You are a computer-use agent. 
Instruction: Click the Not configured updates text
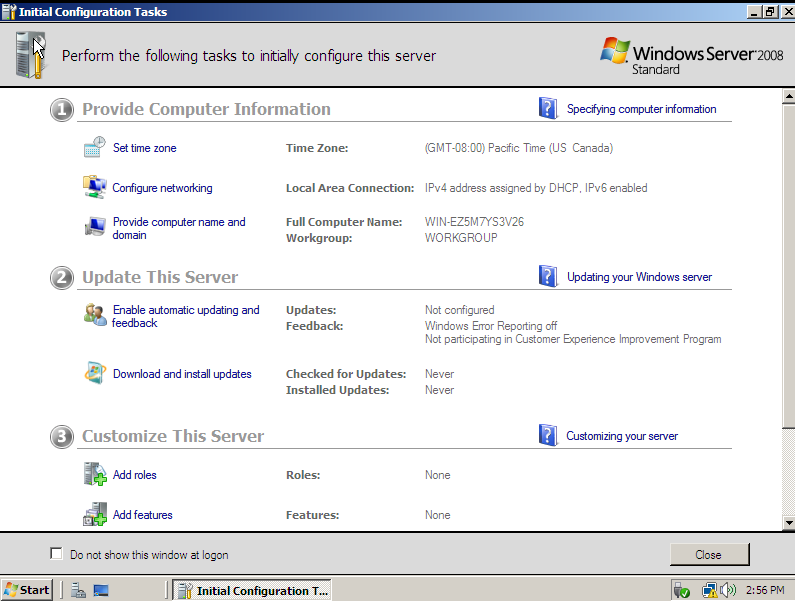459,310
